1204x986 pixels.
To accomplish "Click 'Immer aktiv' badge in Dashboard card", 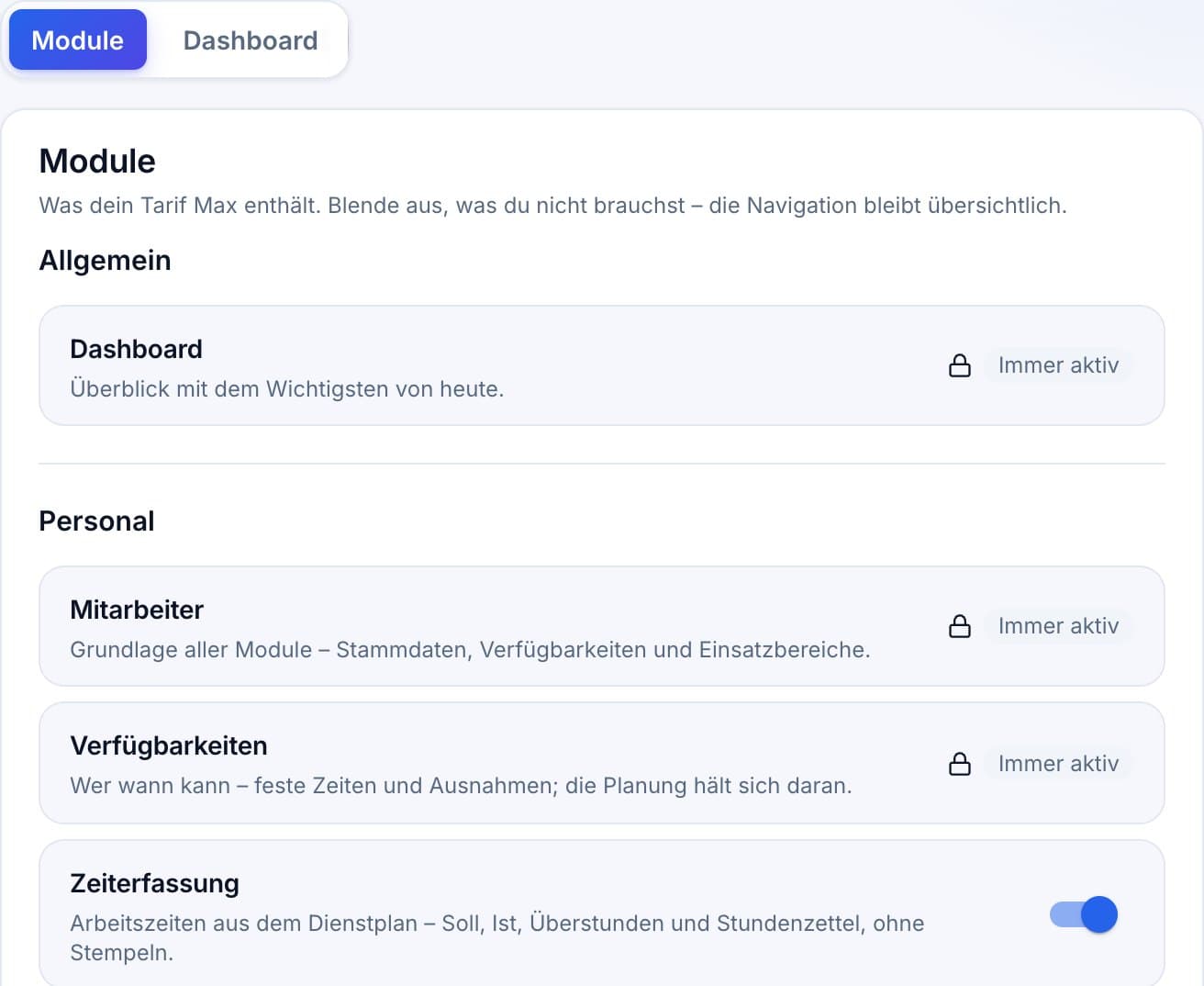I will 1058,365.
